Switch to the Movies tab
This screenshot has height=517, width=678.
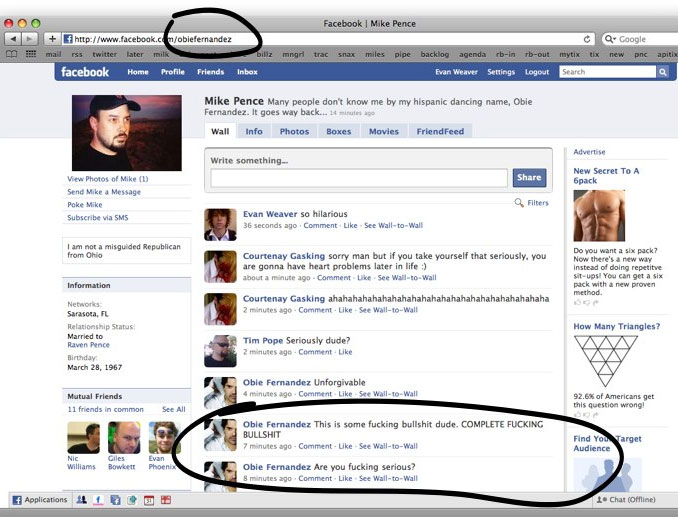384,131
